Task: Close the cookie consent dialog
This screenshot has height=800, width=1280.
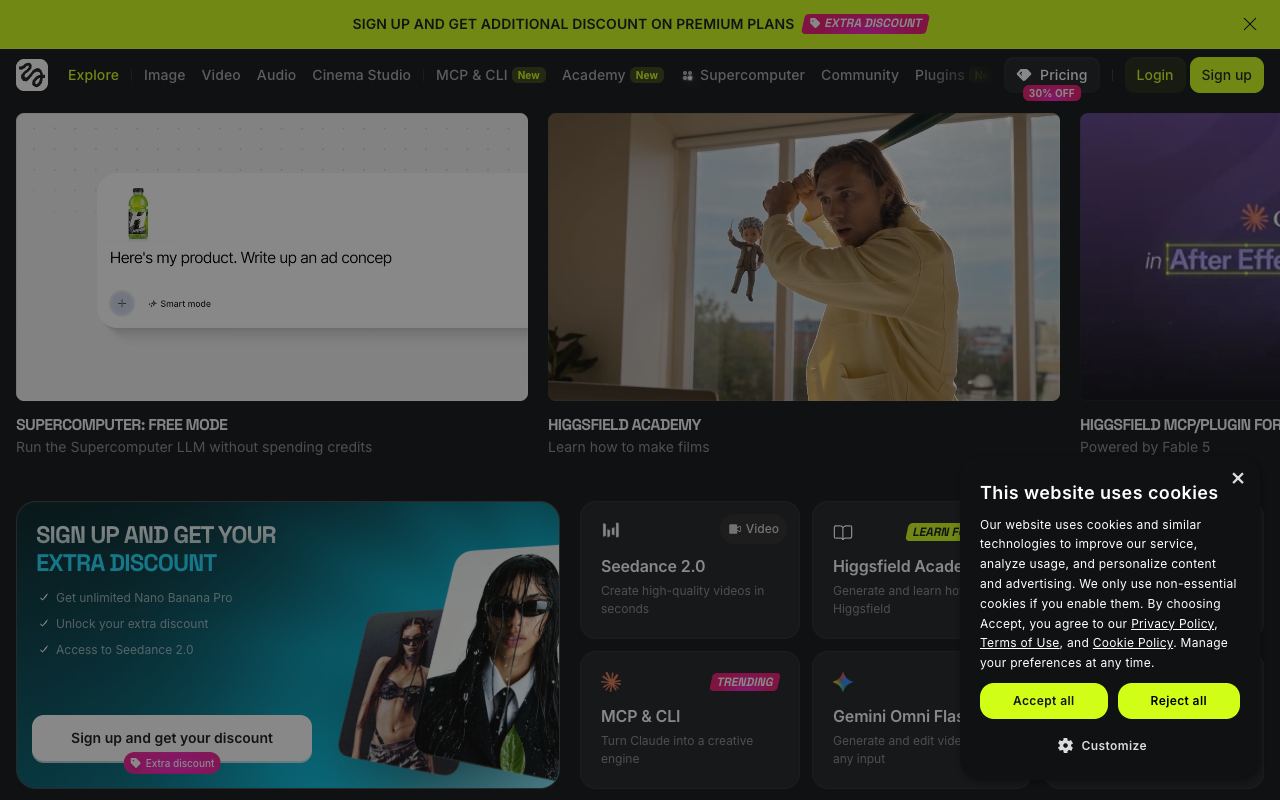Action: tap(1238, 478)
